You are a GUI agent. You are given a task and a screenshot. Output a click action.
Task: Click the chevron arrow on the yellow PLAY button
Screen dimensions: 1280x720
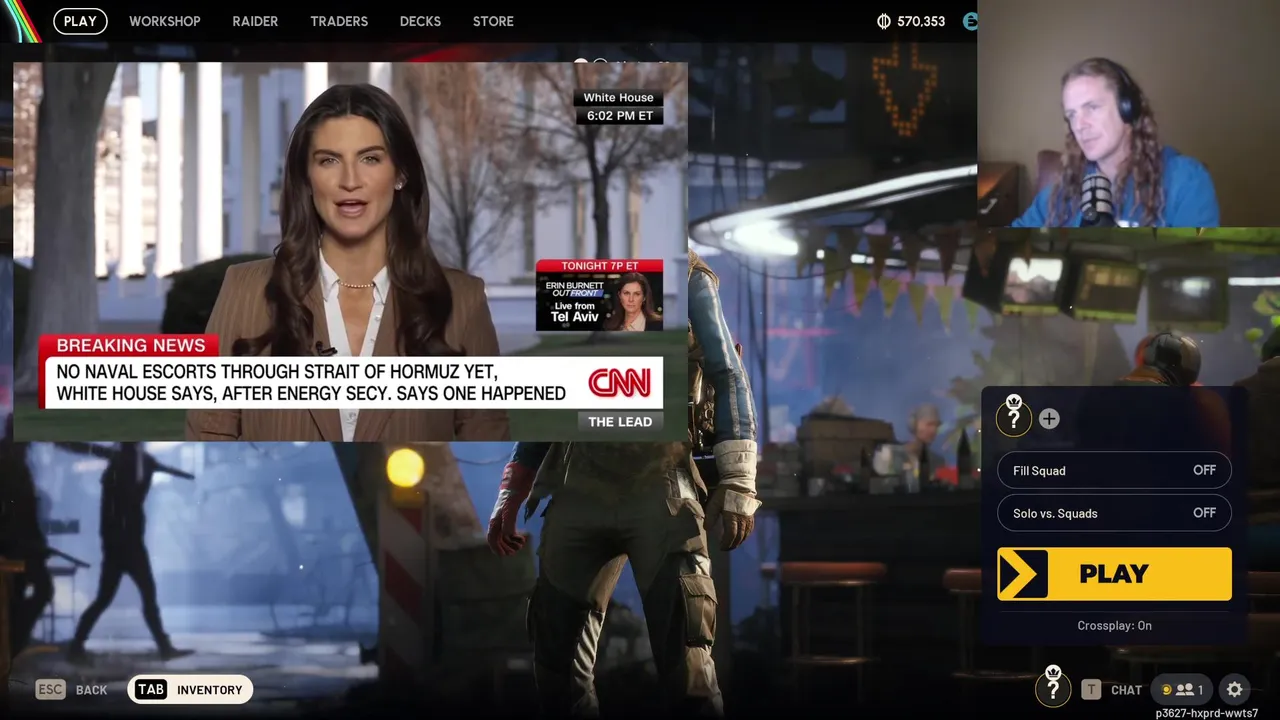[1022, 574]
